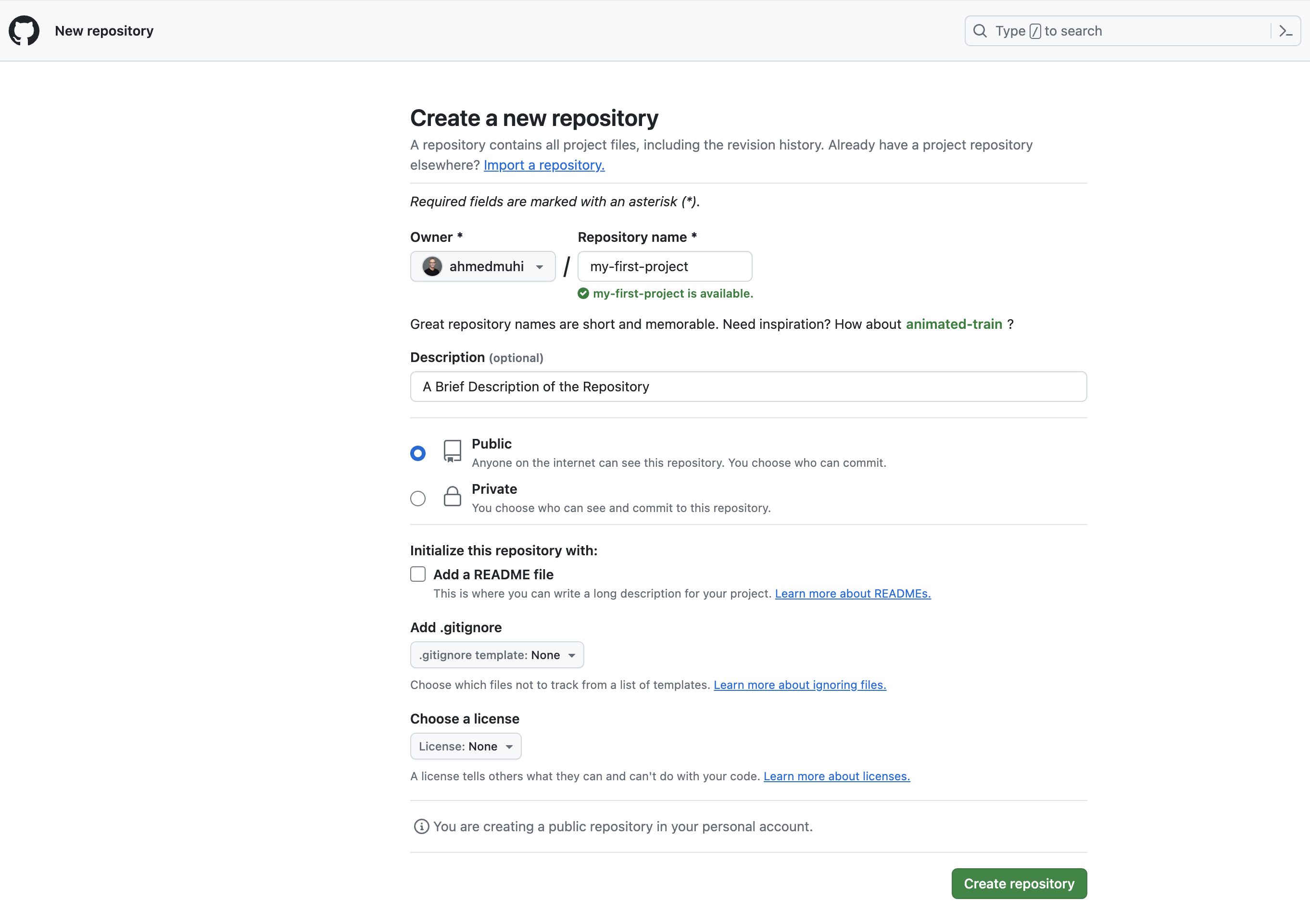
Task: Follow the Import a repository link
Action: [544, 165]
